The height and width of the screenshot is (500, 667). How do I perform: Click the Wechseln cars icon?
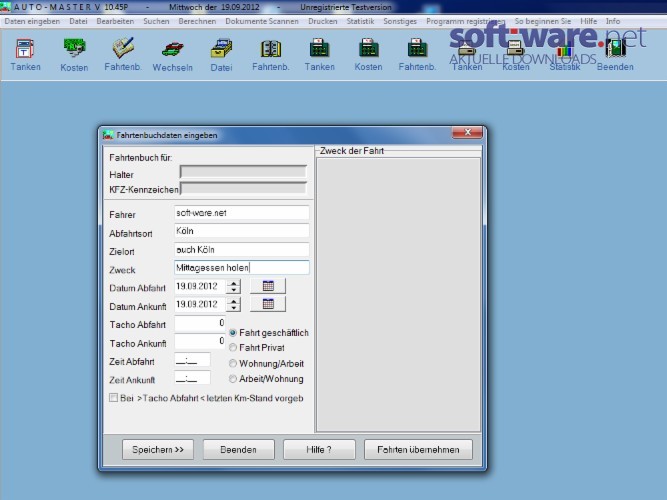pos(172,49)
